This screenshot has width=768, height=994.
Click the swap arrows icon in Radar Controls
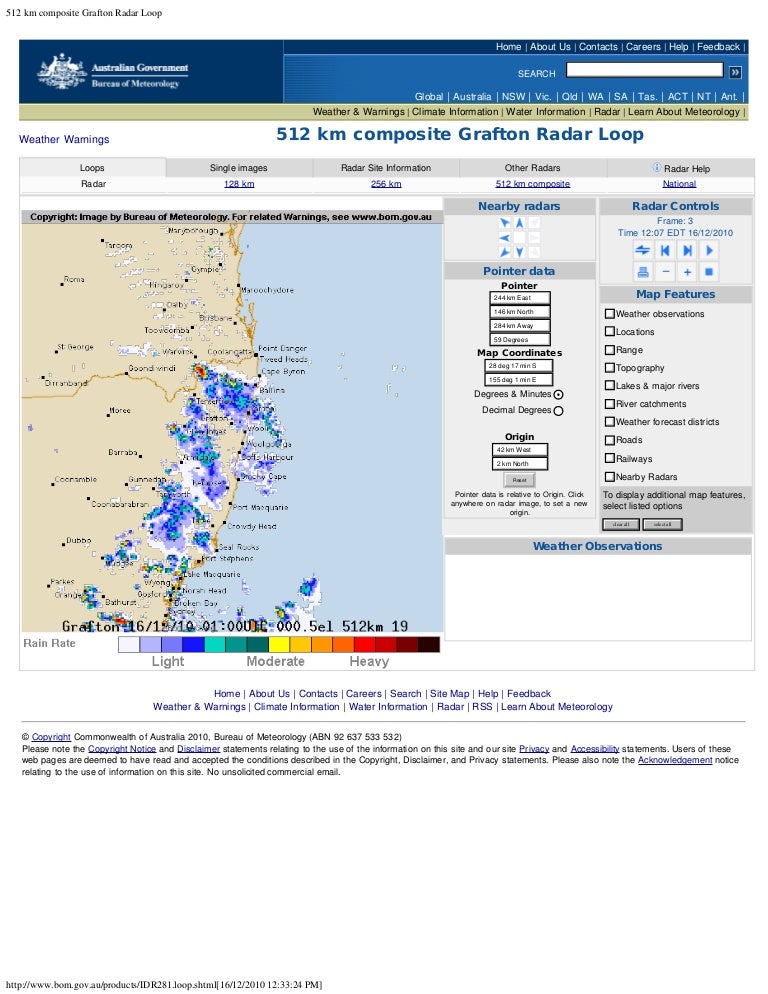click(643, 250)
